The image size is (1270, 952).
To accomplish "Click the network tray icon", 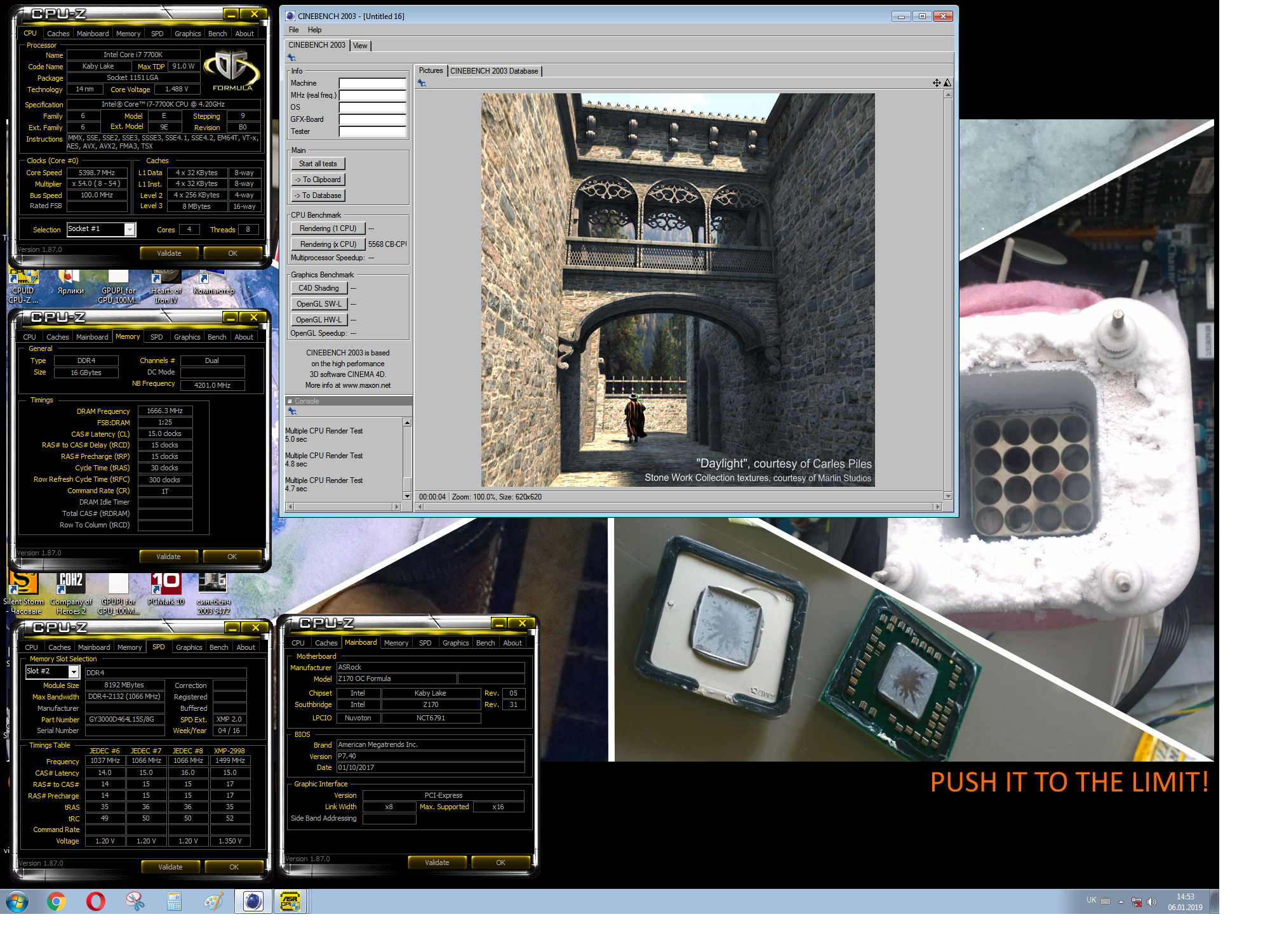I will (1137, 902).
